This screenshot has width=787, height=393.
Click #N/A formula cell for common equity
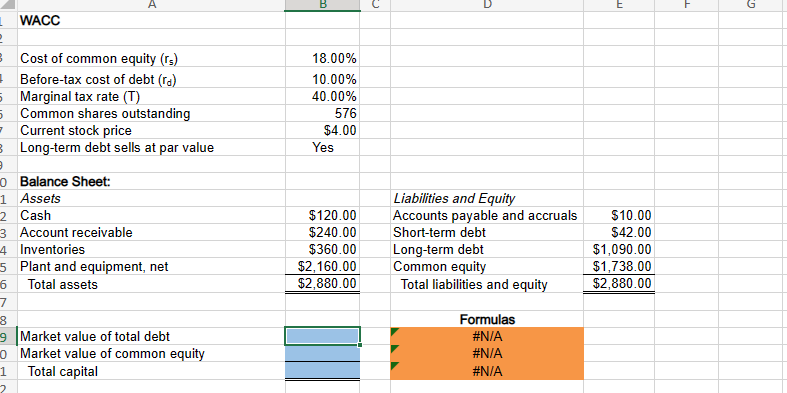pos(487,354)
